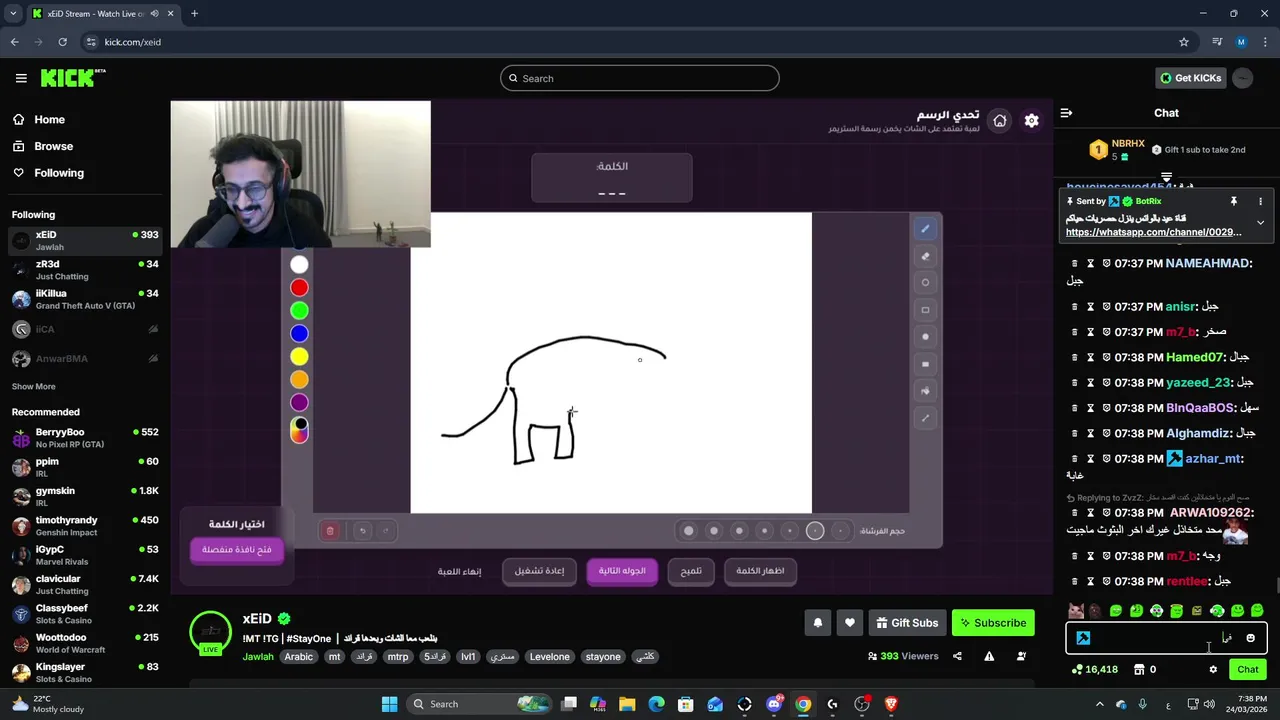Expand the pinned message chevron
The width and height of the screenshot is (1280, 720).
(x=1260, y=222)
